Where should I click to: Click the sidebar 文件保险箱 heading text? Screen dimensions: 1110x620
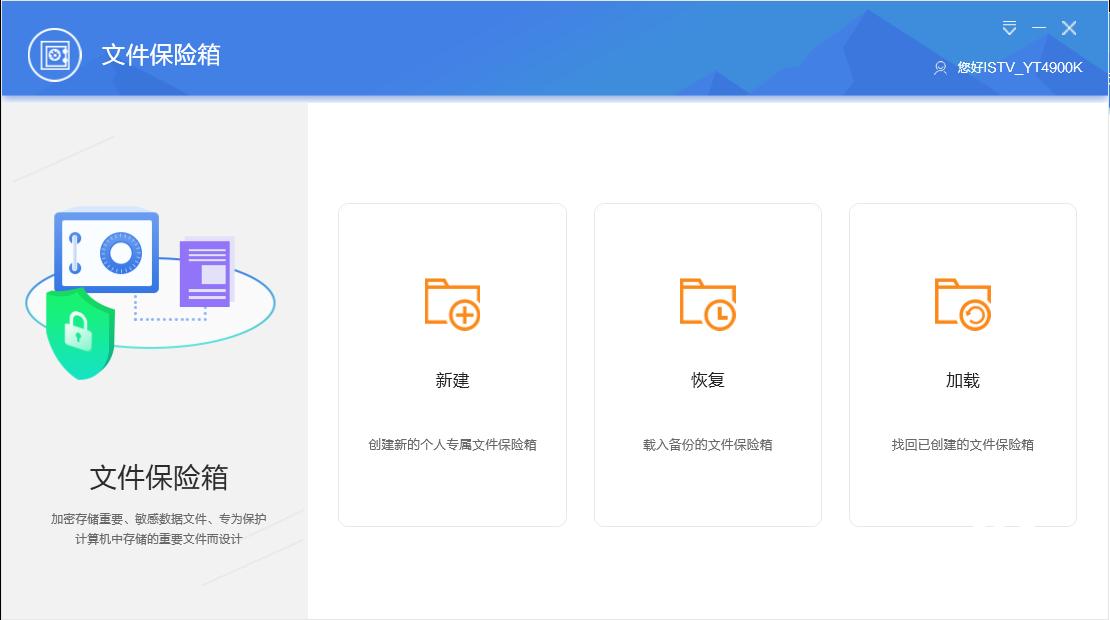click(x=158, y=478)
